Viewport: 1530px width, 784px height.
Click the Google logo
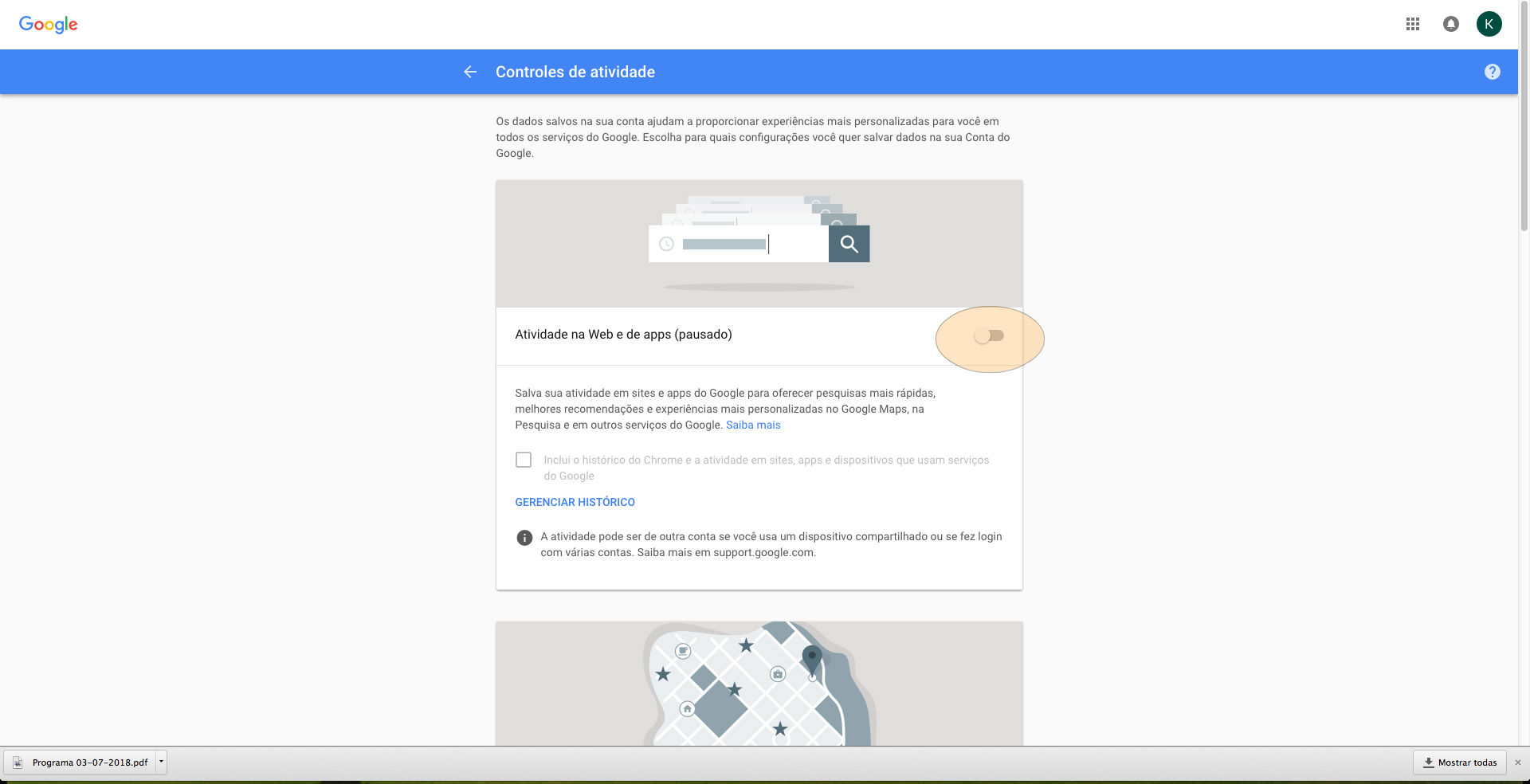[48, 25]
